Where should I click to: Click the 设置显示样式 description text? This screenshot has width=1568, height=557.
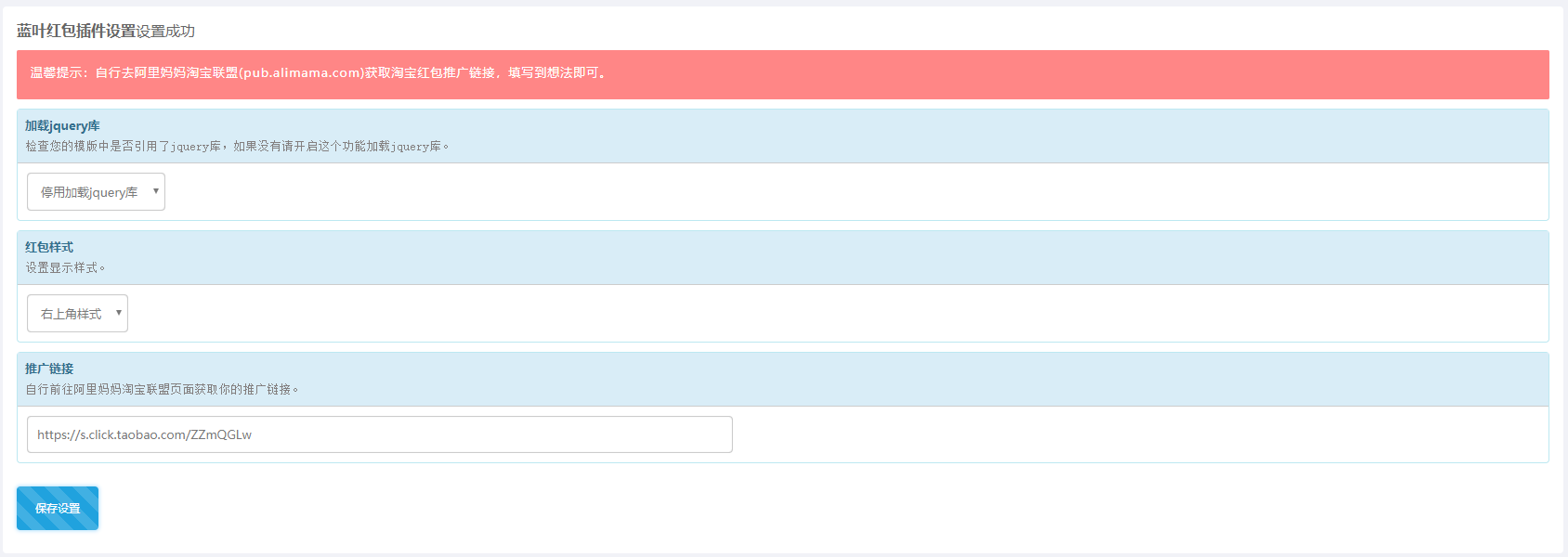click(65, 268)
